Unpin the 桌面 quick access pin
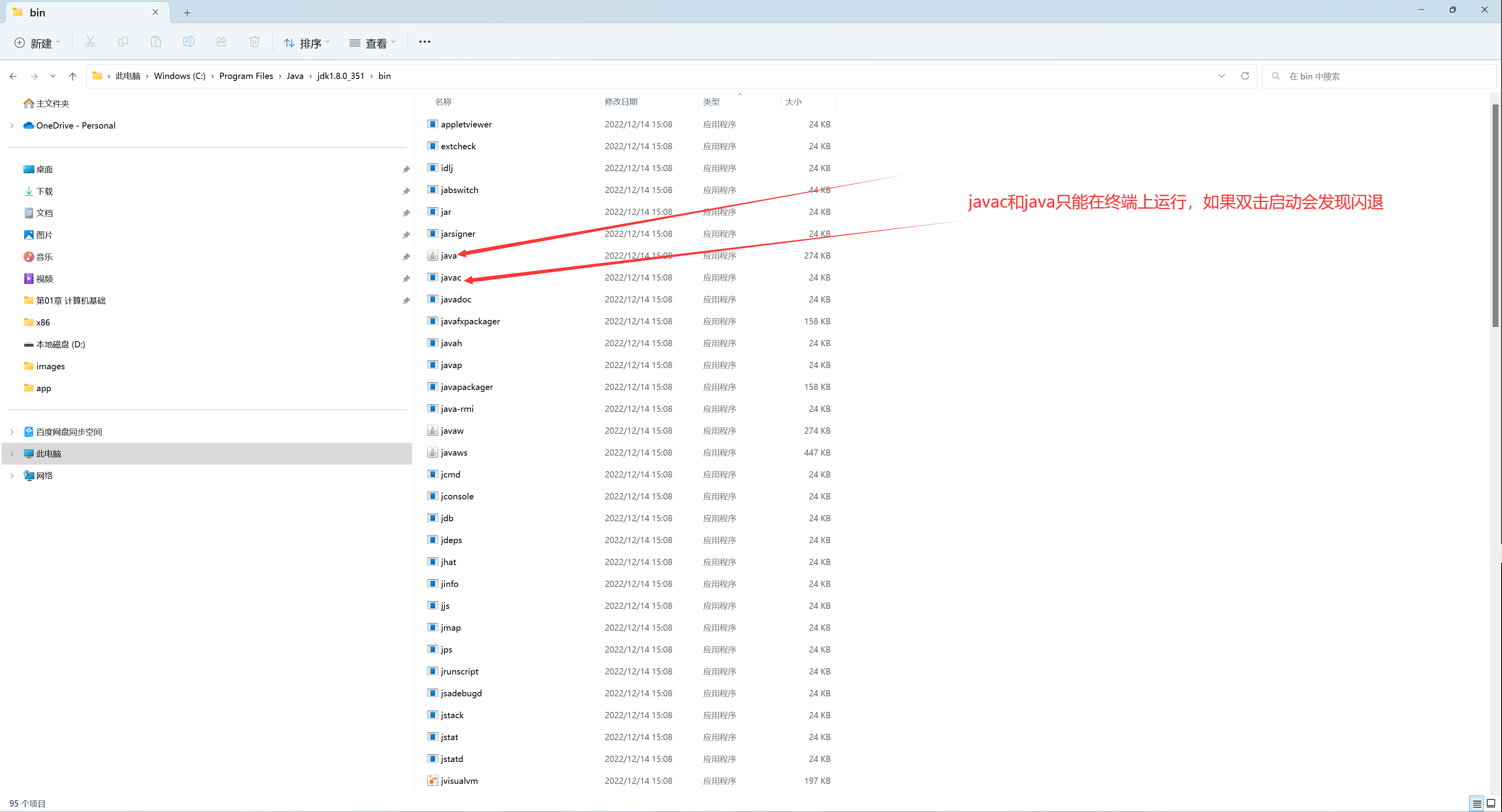This screenshot has width=1502, height=812. pyautogui.click(x=406, y=170)
